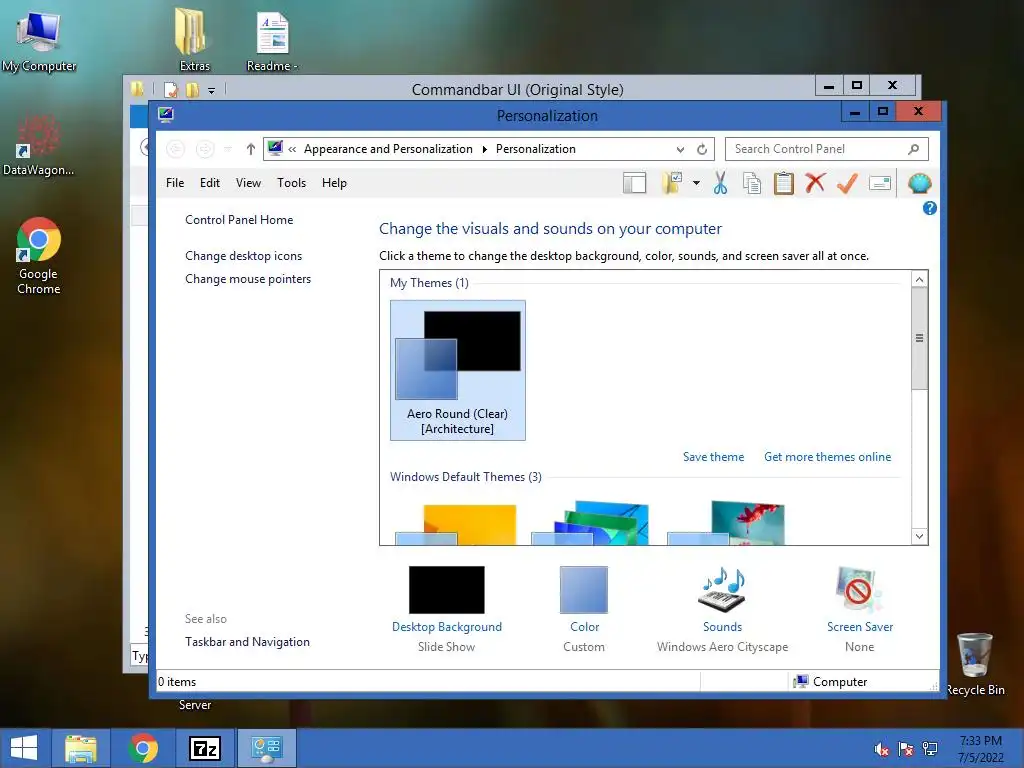The height and width of the screenshot is (768, 1024).
Task: Open 7-Zip from the taskbar
Action: coord(205,748)
